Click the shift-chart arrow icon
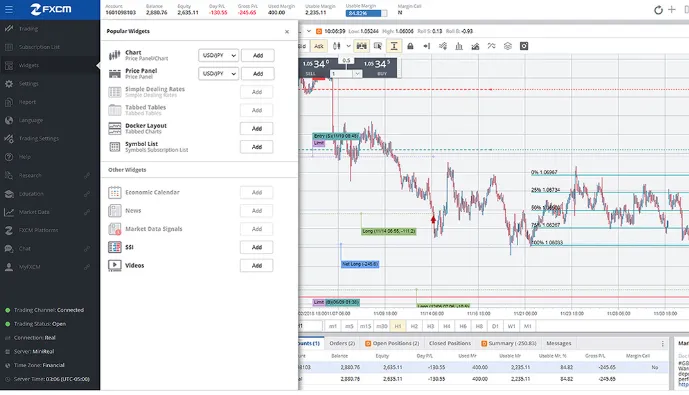Viewport: 689px width, 395px height. (427, 46)
